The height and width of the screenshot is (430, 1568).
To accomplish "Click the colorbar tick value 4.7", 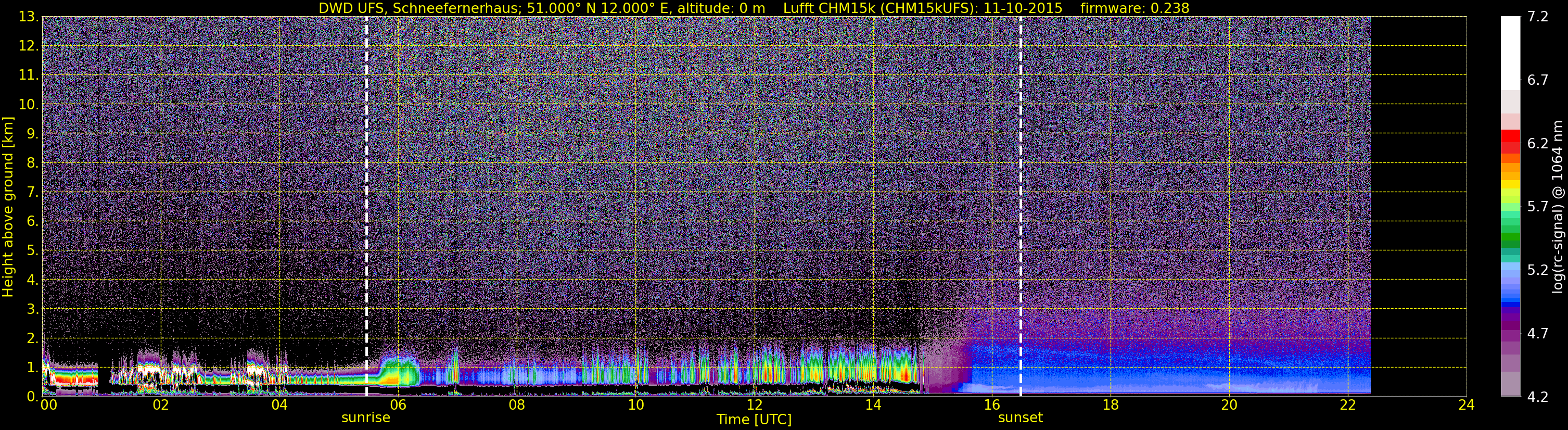I will [1538, 334].
